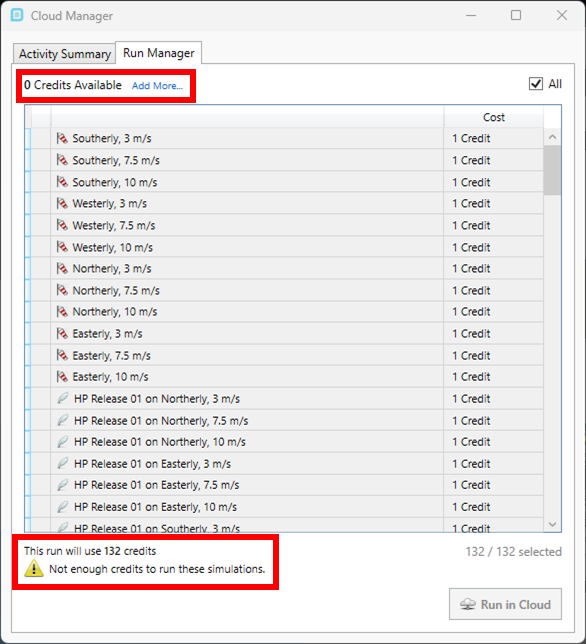Switch to the Activity Summary tab
Image resolution: width=586 pixels, height=644 pixels.
[64, 54]
